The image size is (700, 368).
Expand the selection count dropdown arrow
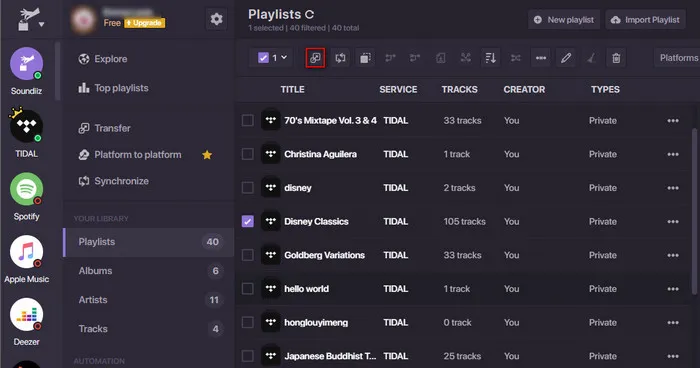284,58
